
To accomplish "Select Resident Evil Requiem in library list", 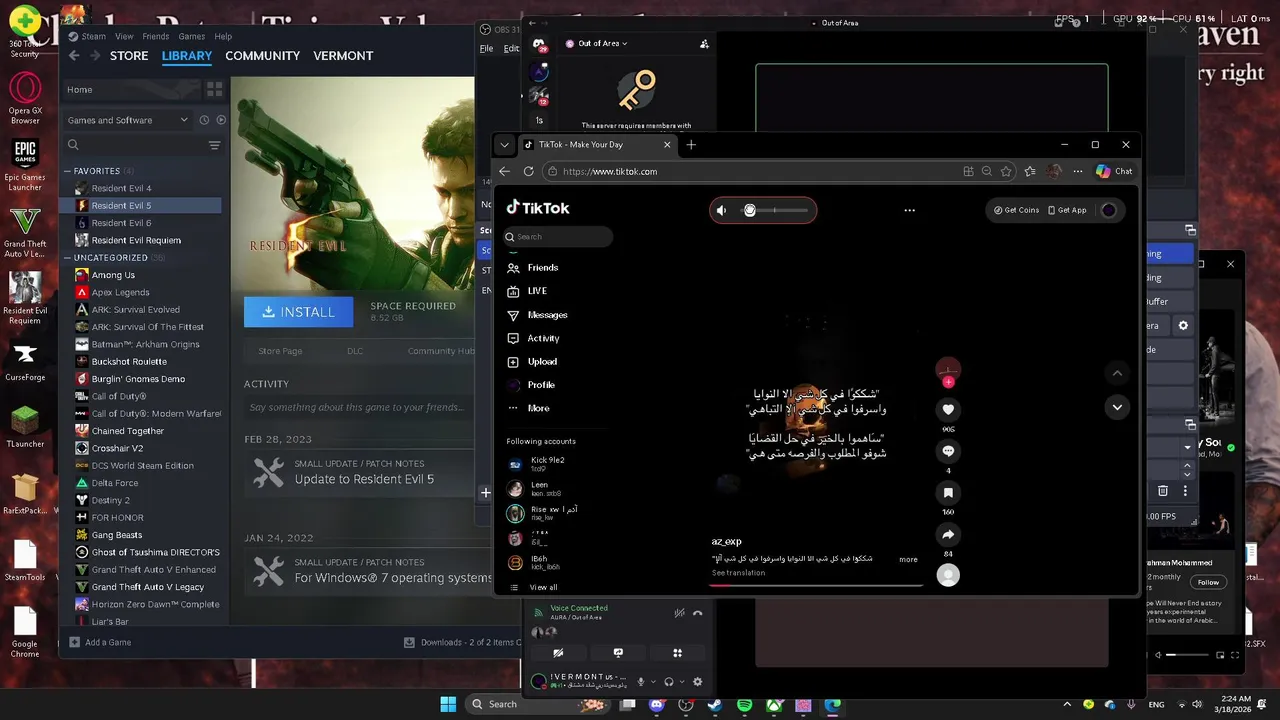I will (136, 240).
